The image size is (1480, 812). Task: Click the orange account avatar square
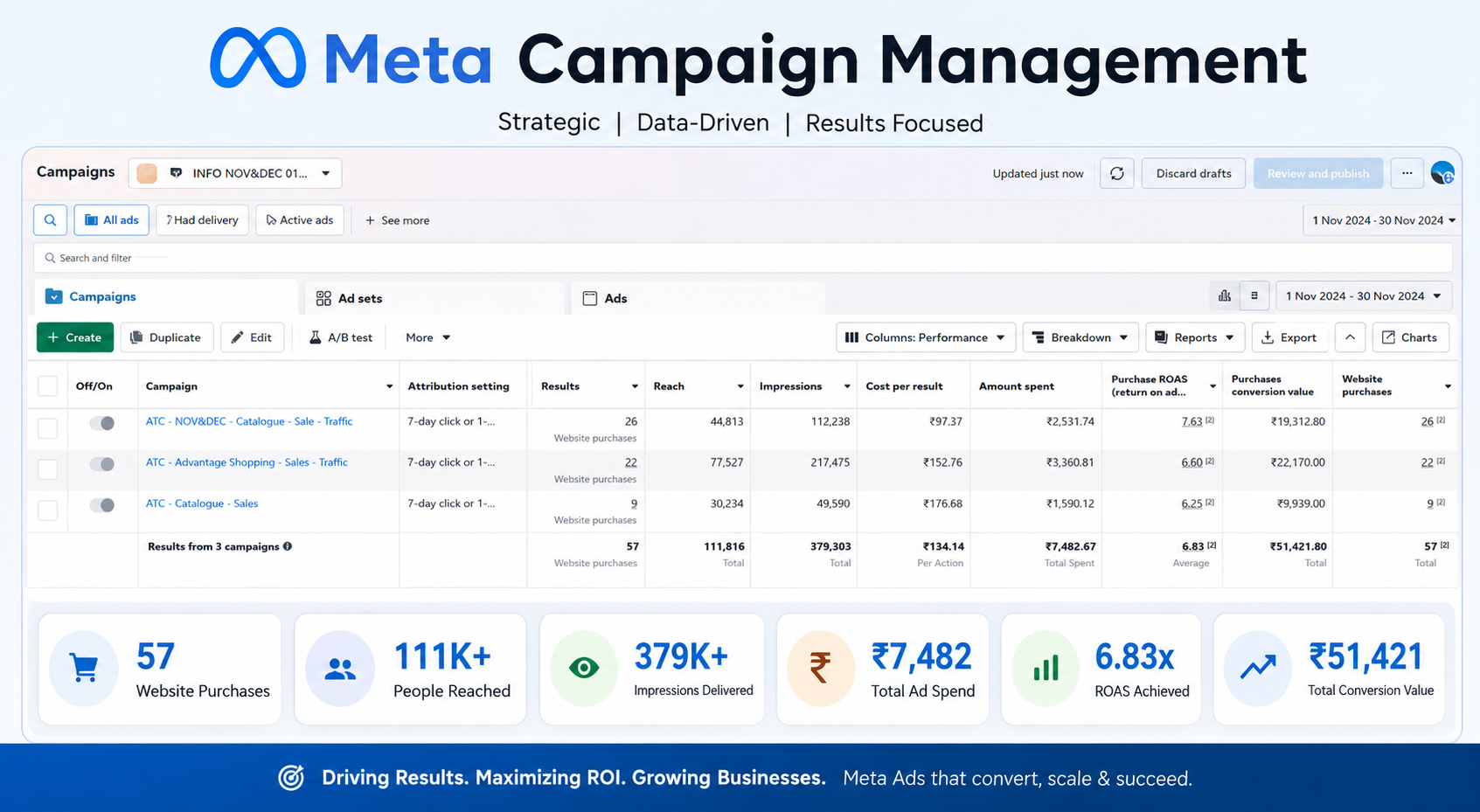[x=147, y=173]
